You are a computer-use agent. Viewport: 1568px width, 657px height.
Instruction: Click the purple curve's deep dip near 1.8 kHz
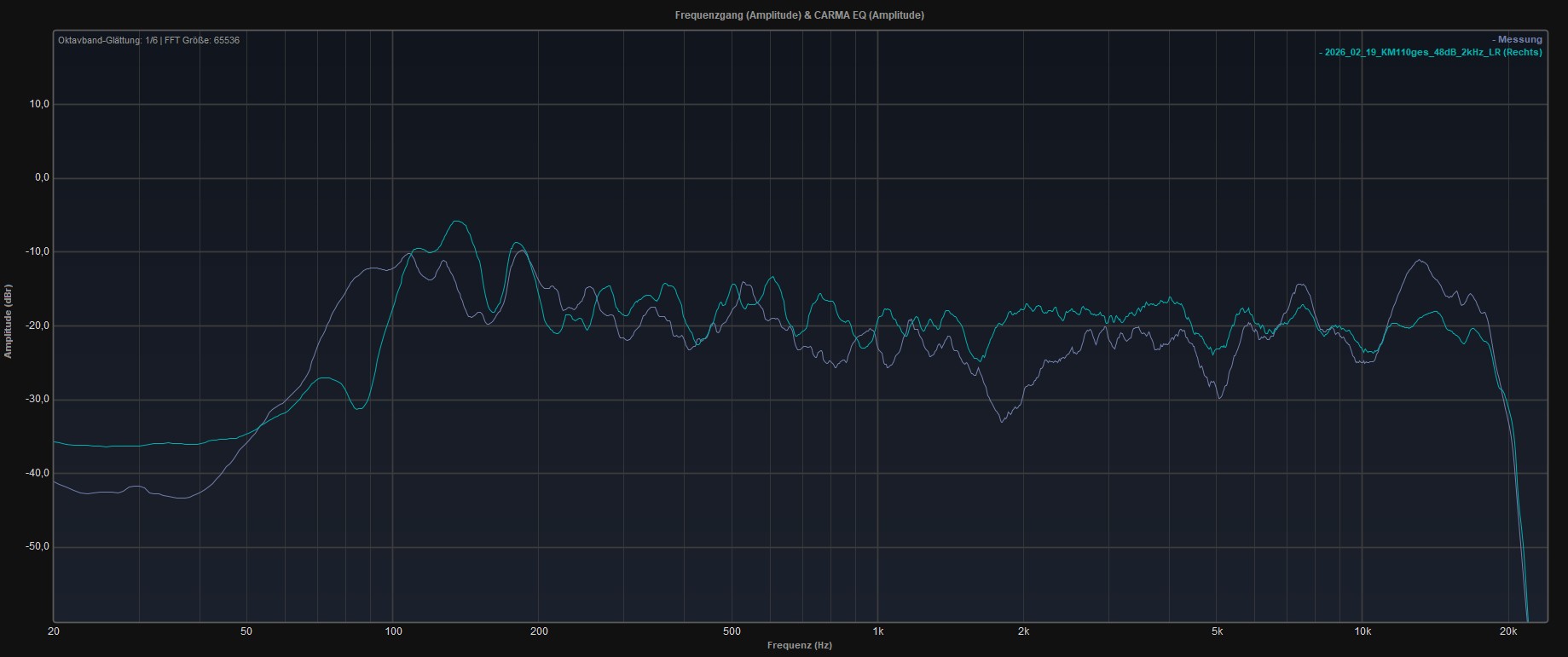(1003, 421)
